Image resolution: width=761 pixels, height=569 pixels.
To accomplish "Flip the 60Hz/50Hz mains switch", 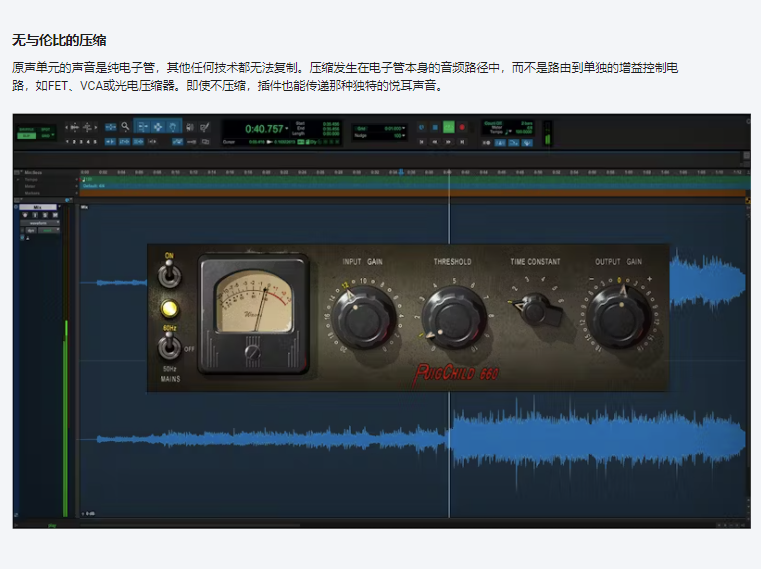I will 170,347.
